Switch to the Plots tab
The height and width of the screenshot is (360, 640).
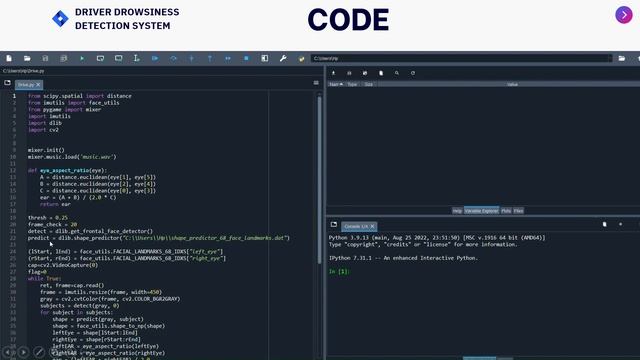pos(506,211)
